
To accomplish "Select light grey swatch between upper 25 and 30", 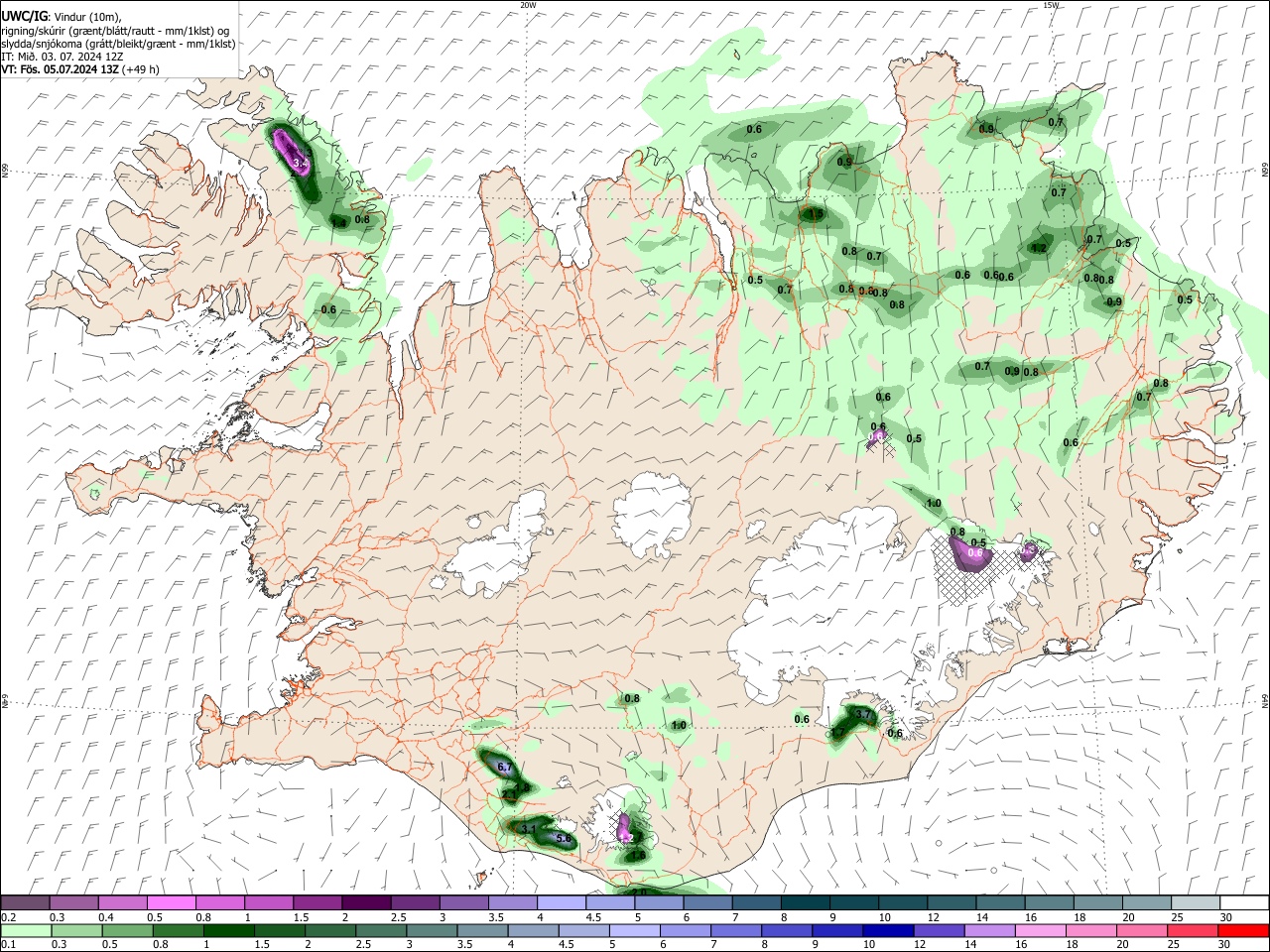I will tap(1195, 903).
